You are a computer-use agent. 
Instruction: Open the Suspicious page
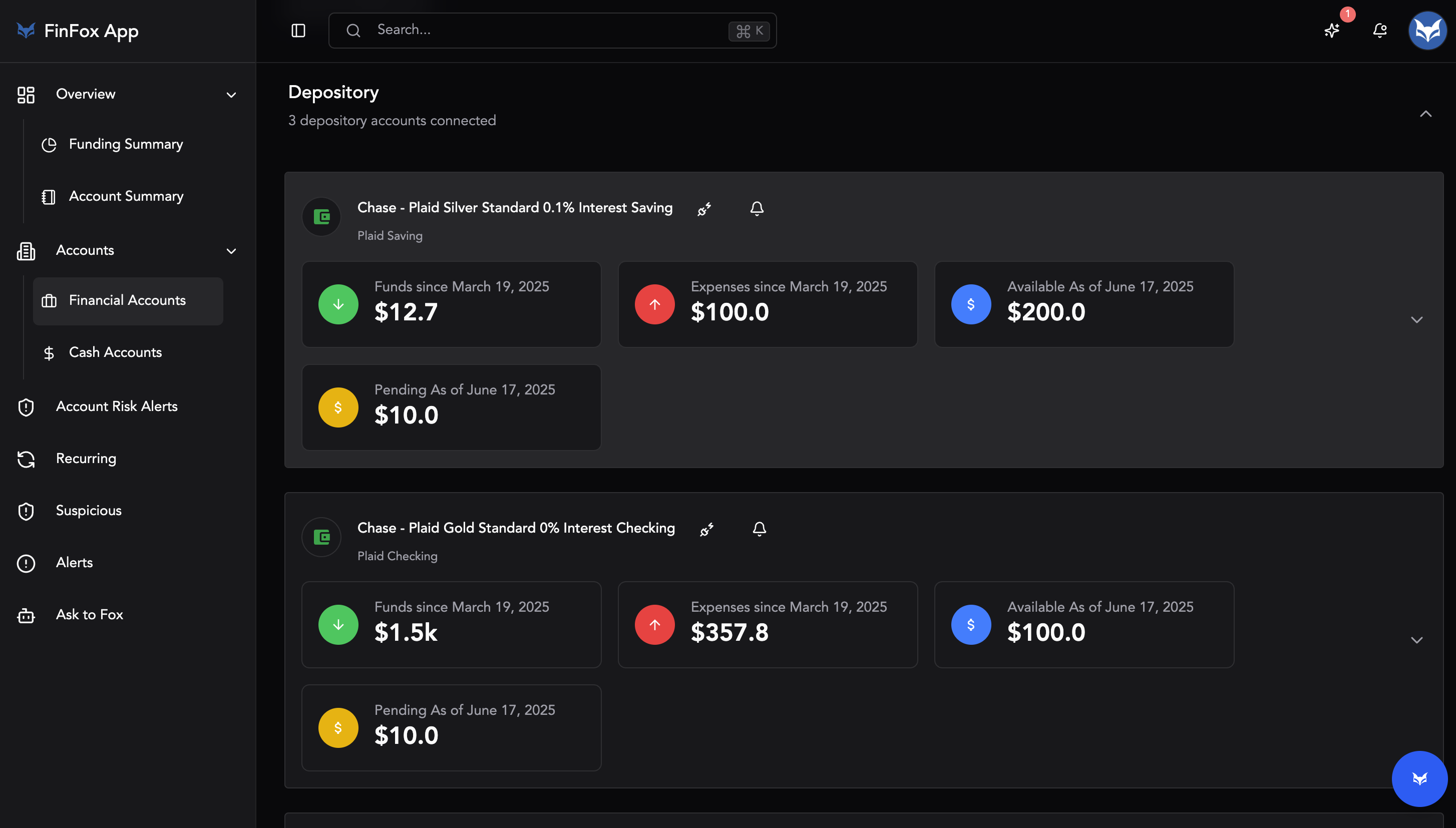point(89,511)
